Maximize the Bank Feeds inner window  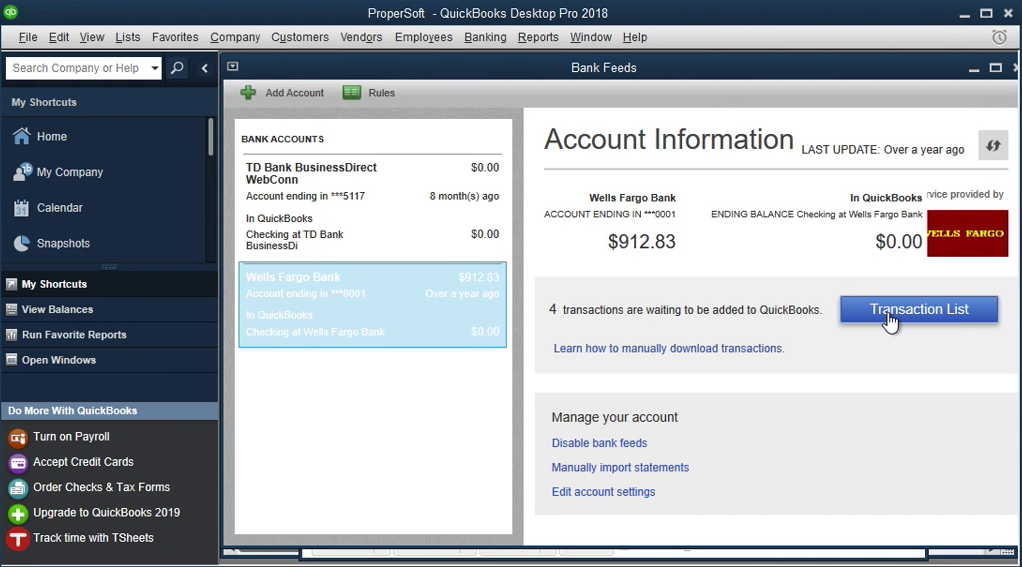click(x=995, y=68)
